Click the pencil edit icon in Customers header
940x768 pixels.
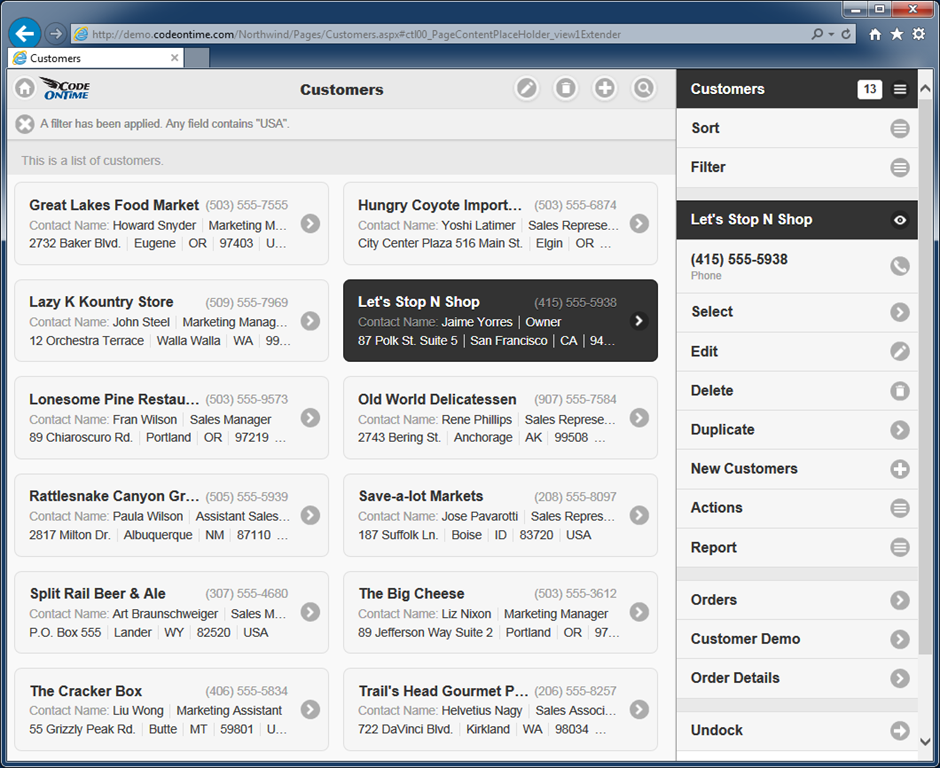pos(527,89)
